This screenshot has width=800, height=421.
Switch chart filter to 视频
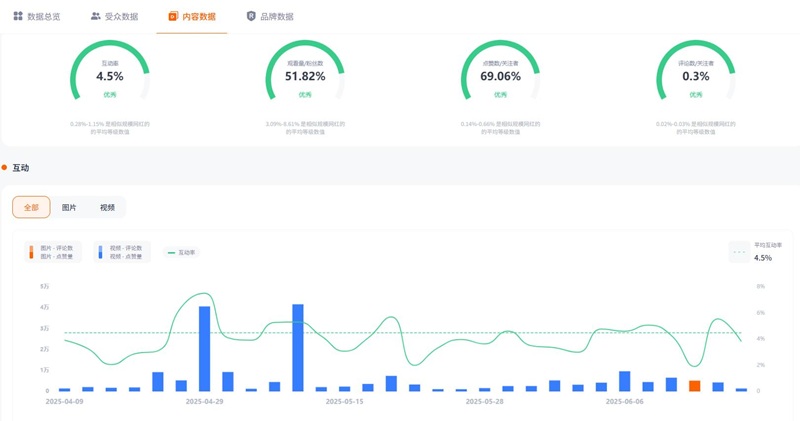coord(107,207)
